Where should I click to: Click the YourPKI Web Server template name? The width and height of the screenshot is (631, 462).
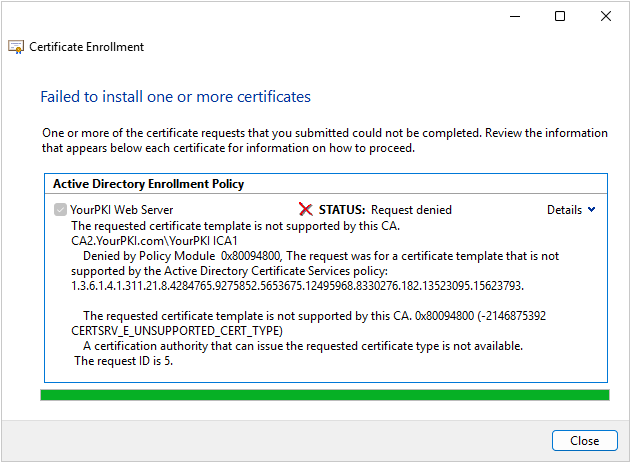[x=122, y=210]
